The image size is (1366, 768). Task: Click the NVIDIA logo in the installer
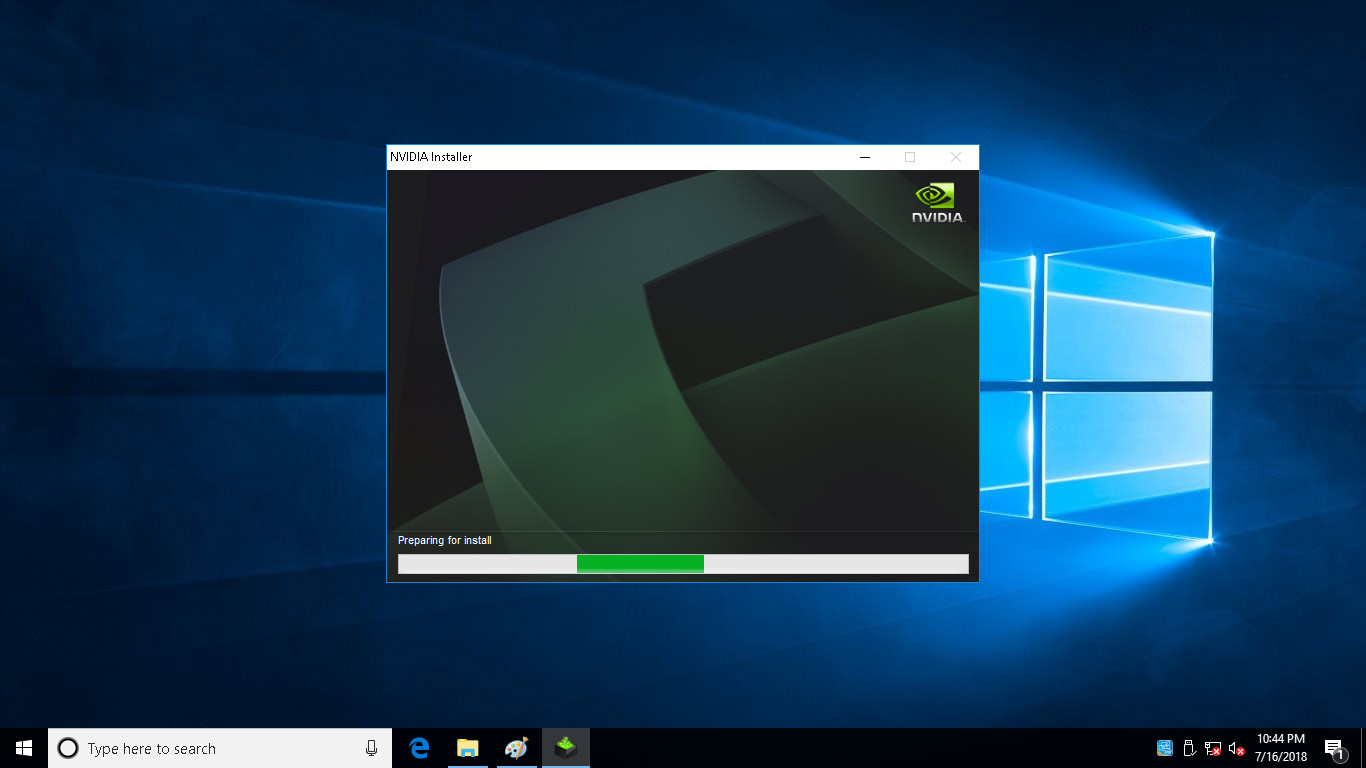pyautogui.click(x=937, y=203)
